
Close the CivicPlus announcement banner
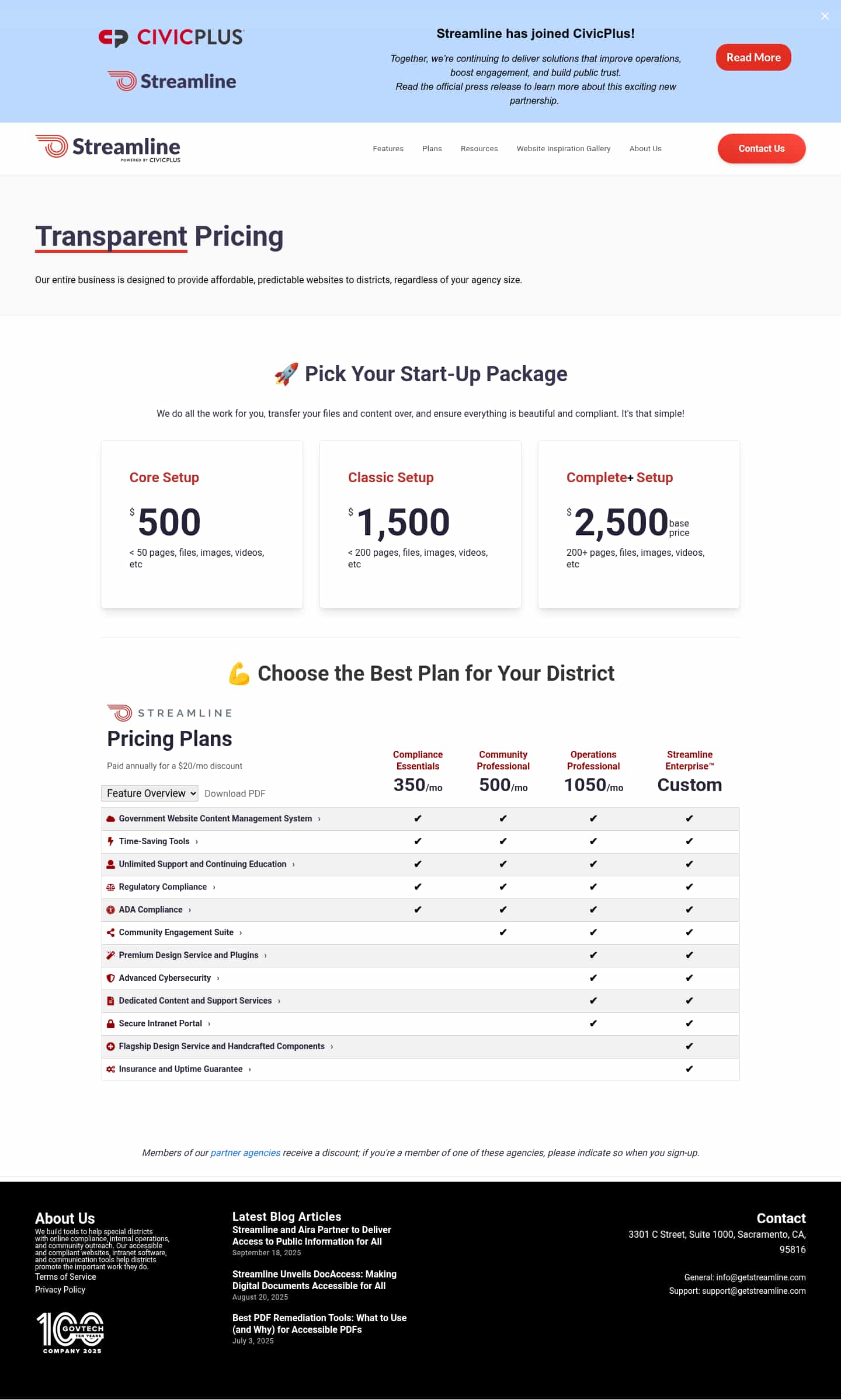(825, 16)
